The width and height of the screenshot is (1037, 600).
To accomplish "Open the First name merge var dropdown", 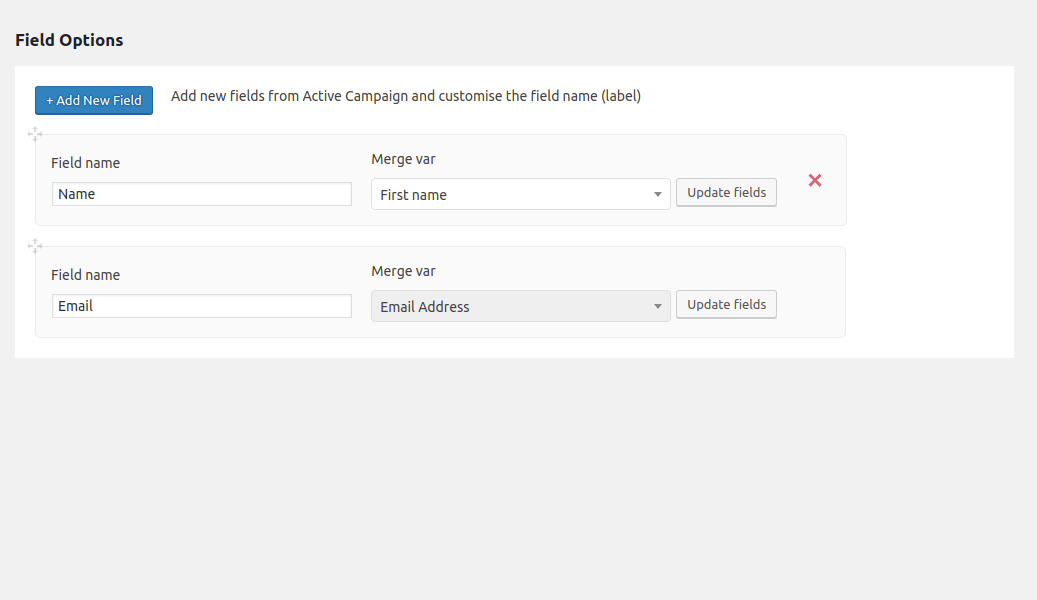I will pyautogui.click(x=510, y=194).
